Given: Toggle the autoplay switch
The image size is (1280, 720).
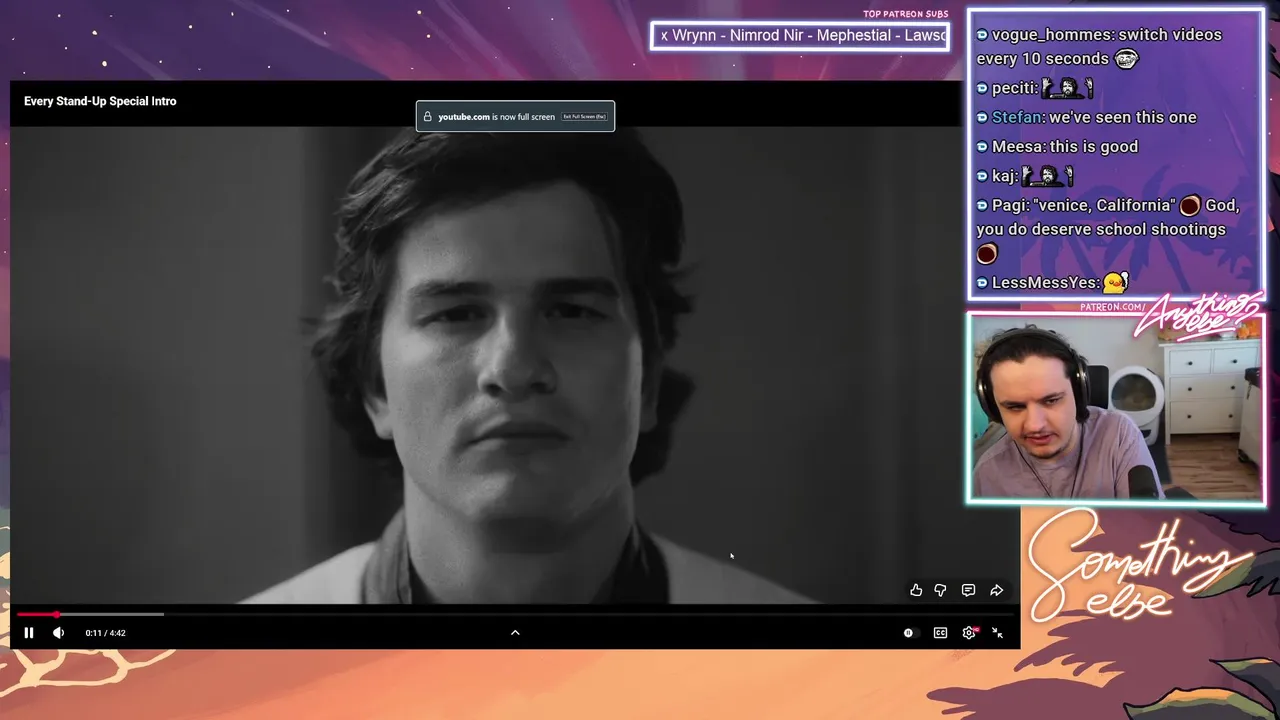Looking at the screenshot, I should 908,633.
